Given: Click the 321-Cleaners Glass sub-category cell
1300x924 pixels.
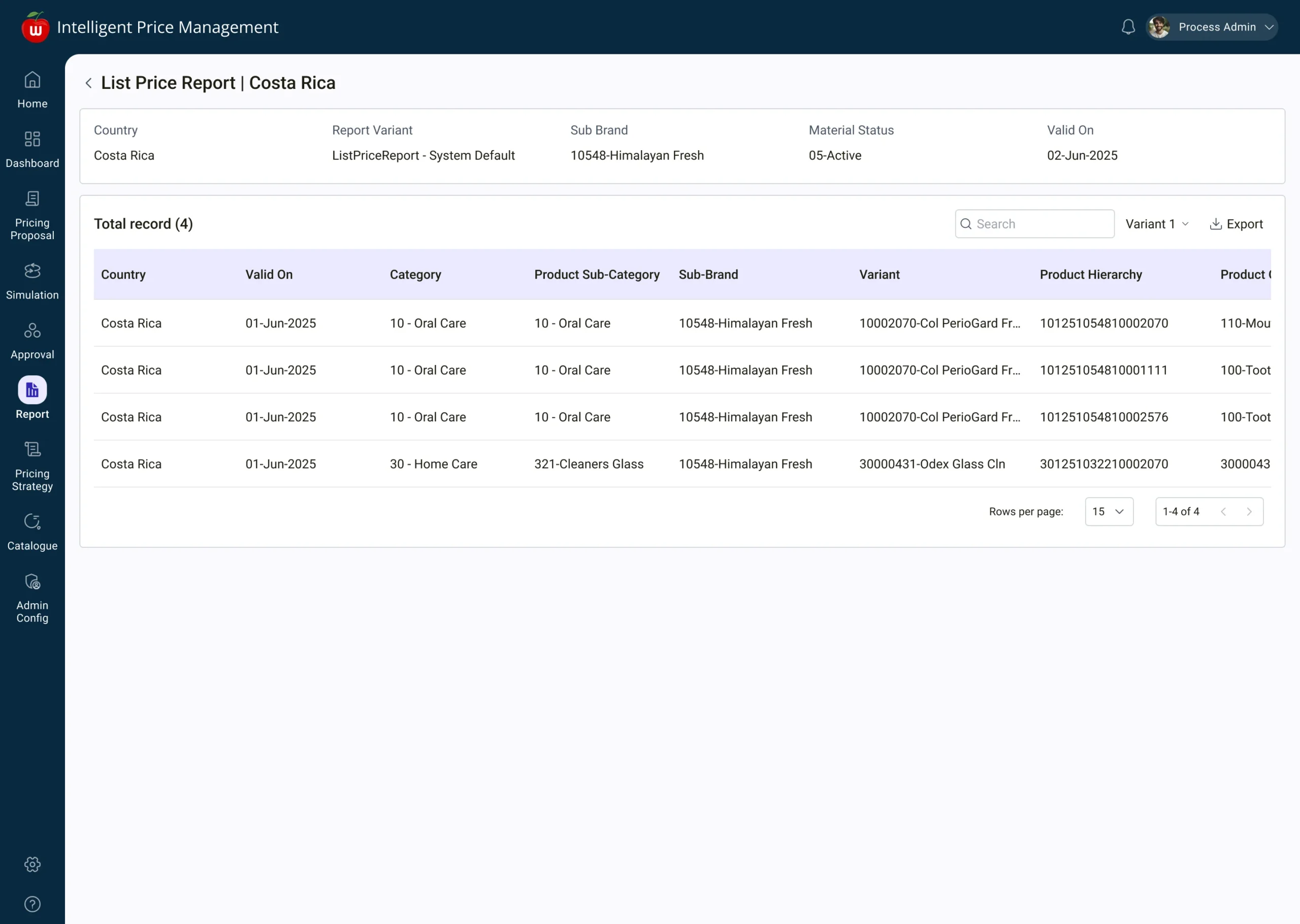Looking at the screenshot, I should click(x=589, y=464).
